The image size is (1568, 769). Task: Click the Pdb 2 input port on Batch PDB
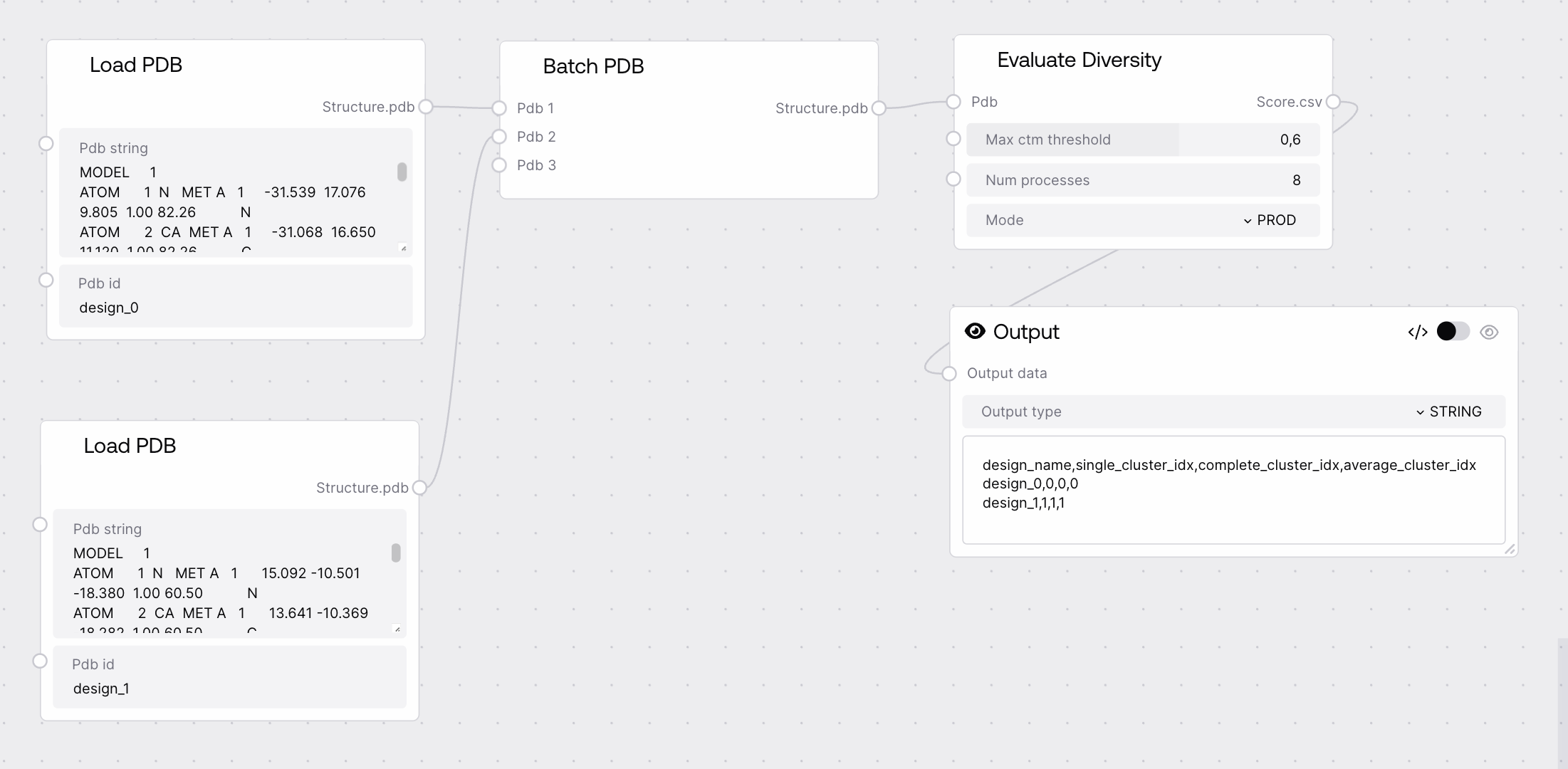pos(499,137)
